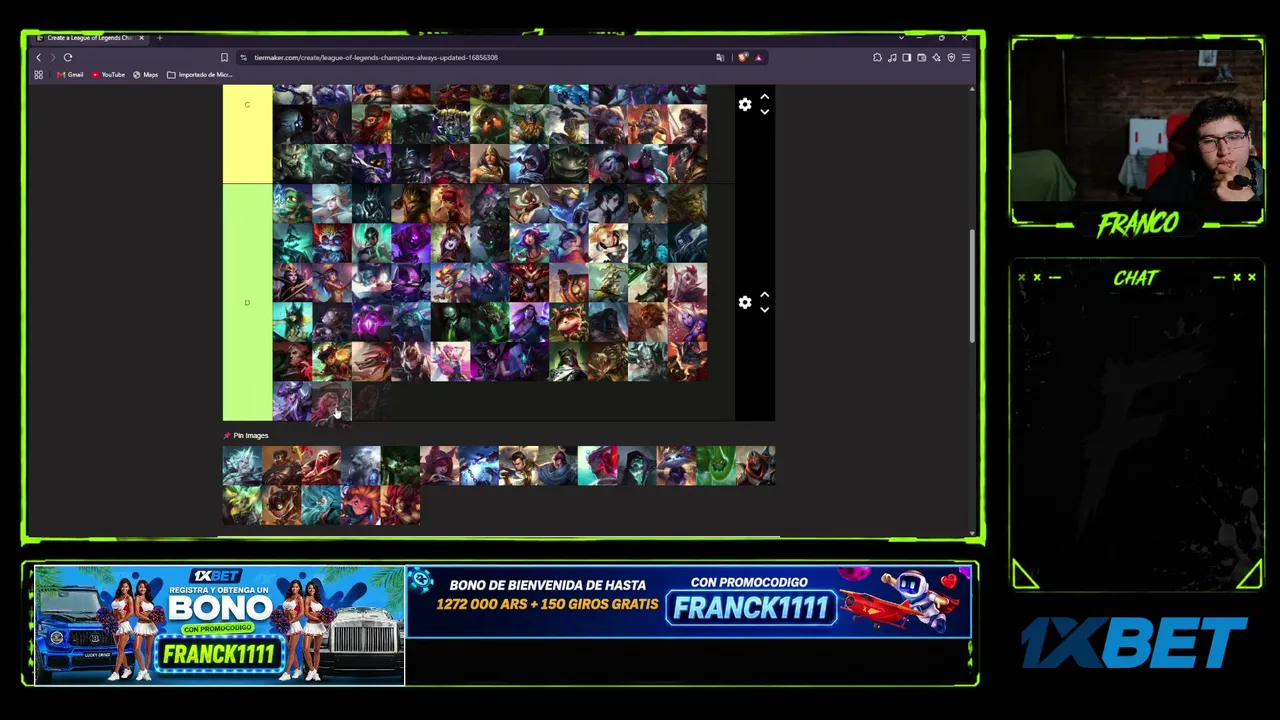Open the Gmail bookmark

pos(70,75)
